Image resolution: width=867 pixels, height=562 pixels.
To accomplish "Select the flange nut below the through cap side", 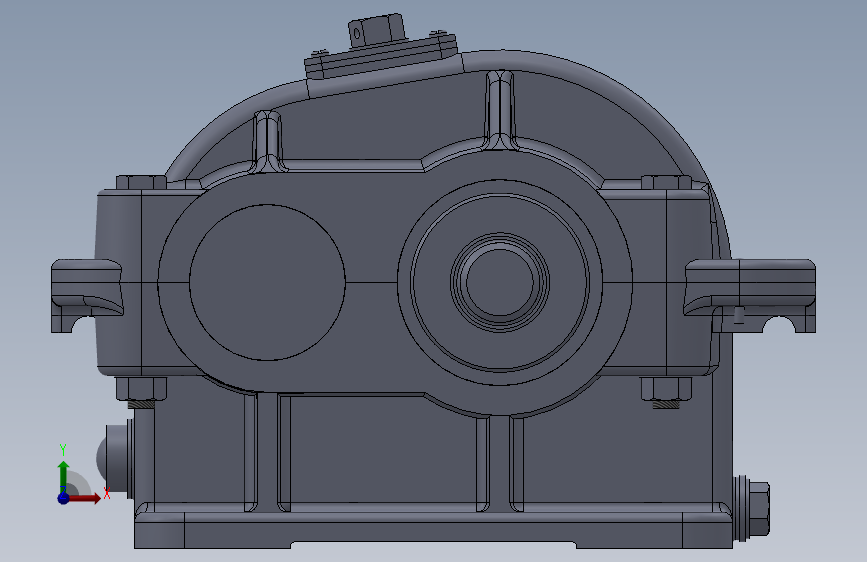I will (666, 389).
